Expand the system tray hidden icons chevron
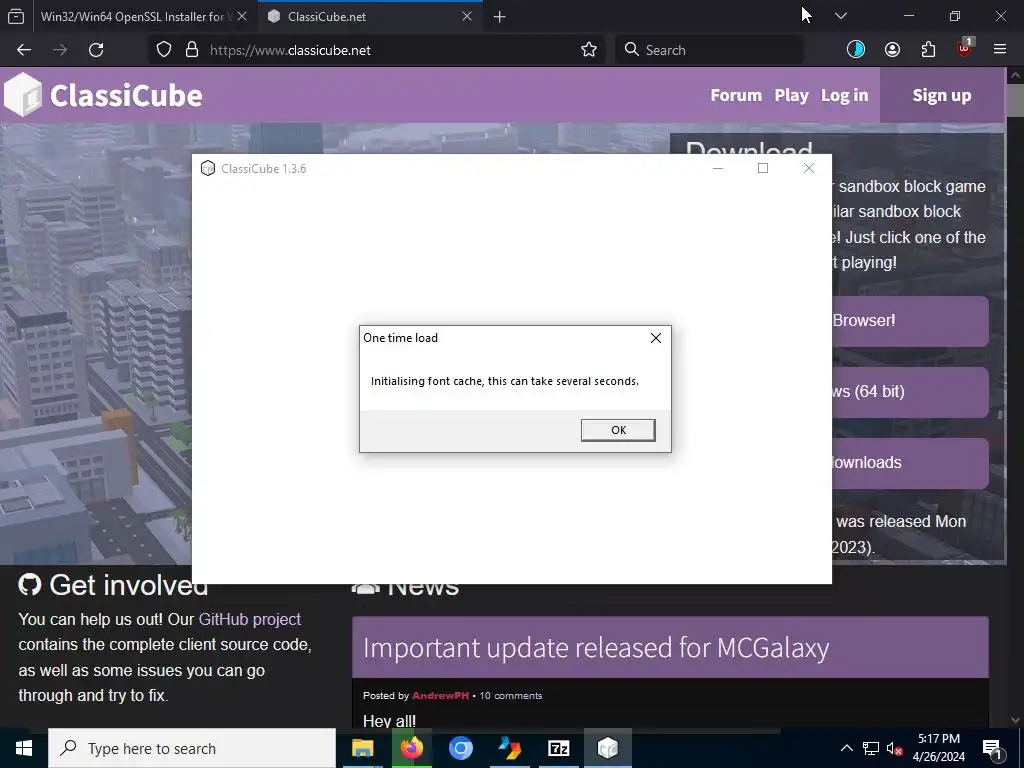 click(846, 748)
